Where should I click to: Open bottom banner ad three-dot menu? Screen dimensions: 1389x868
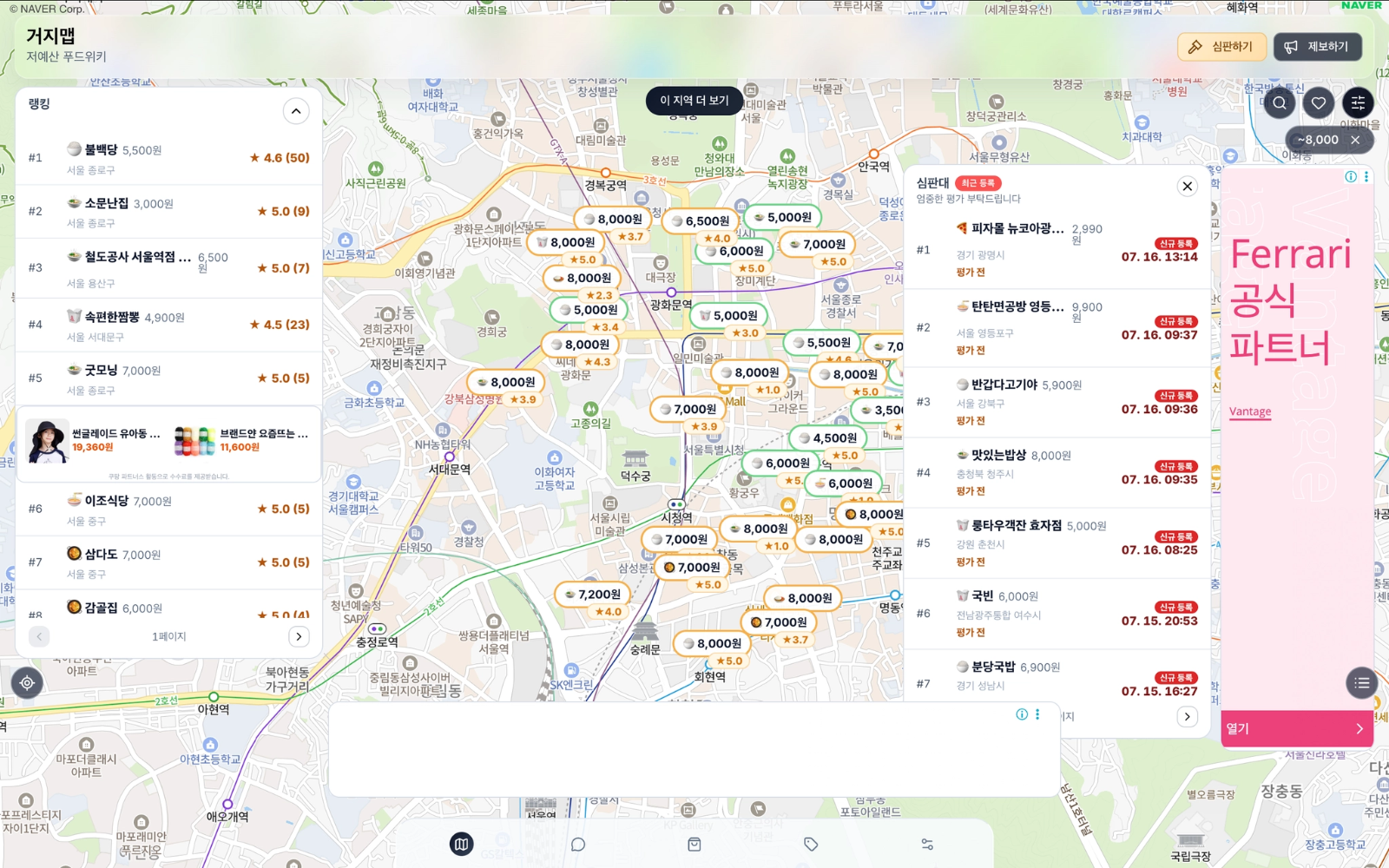[x=1037, y=713]
